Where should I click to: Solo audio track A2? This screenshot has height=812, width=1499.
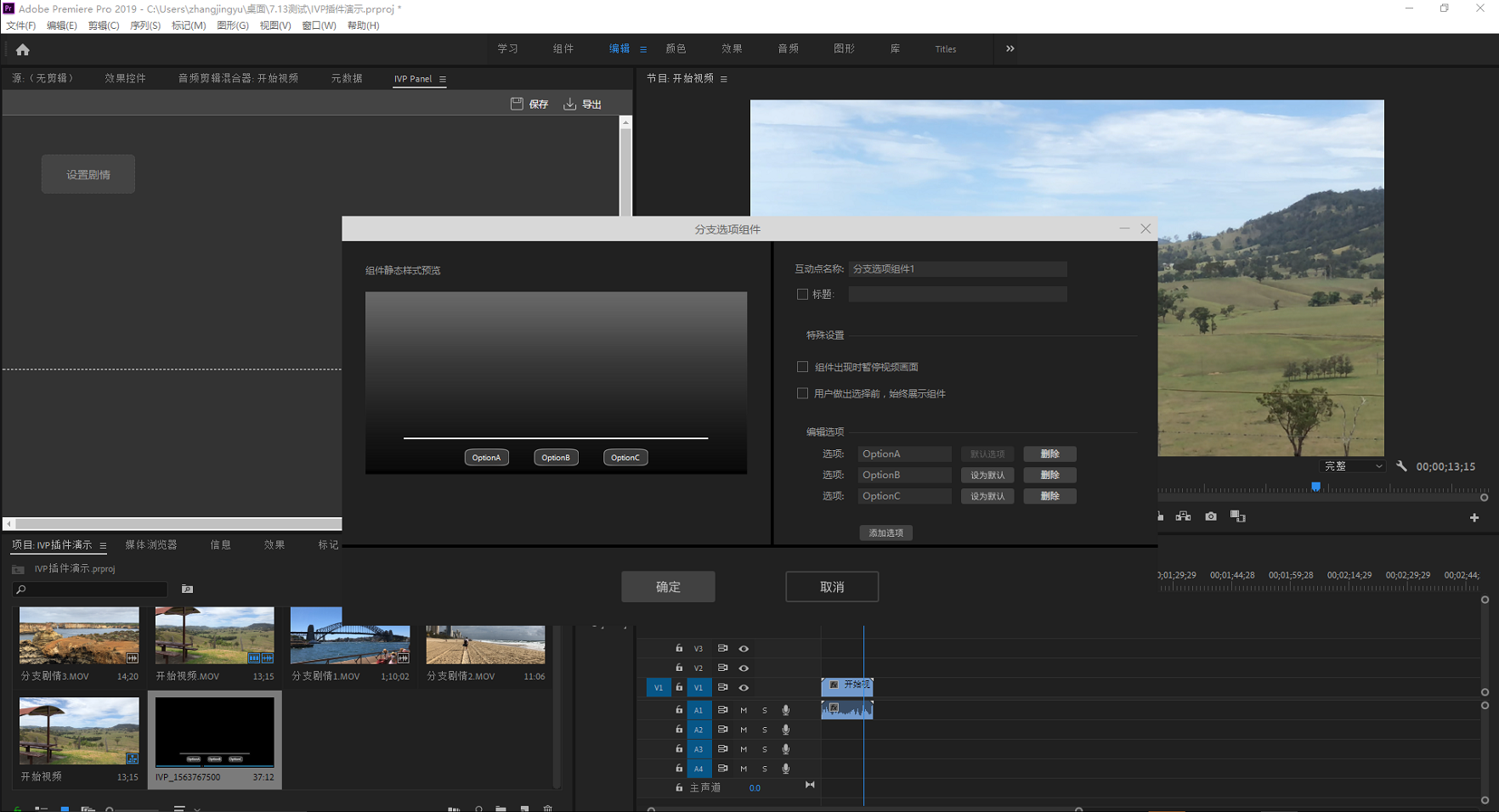pyautogui.click(x=765, y=730)
